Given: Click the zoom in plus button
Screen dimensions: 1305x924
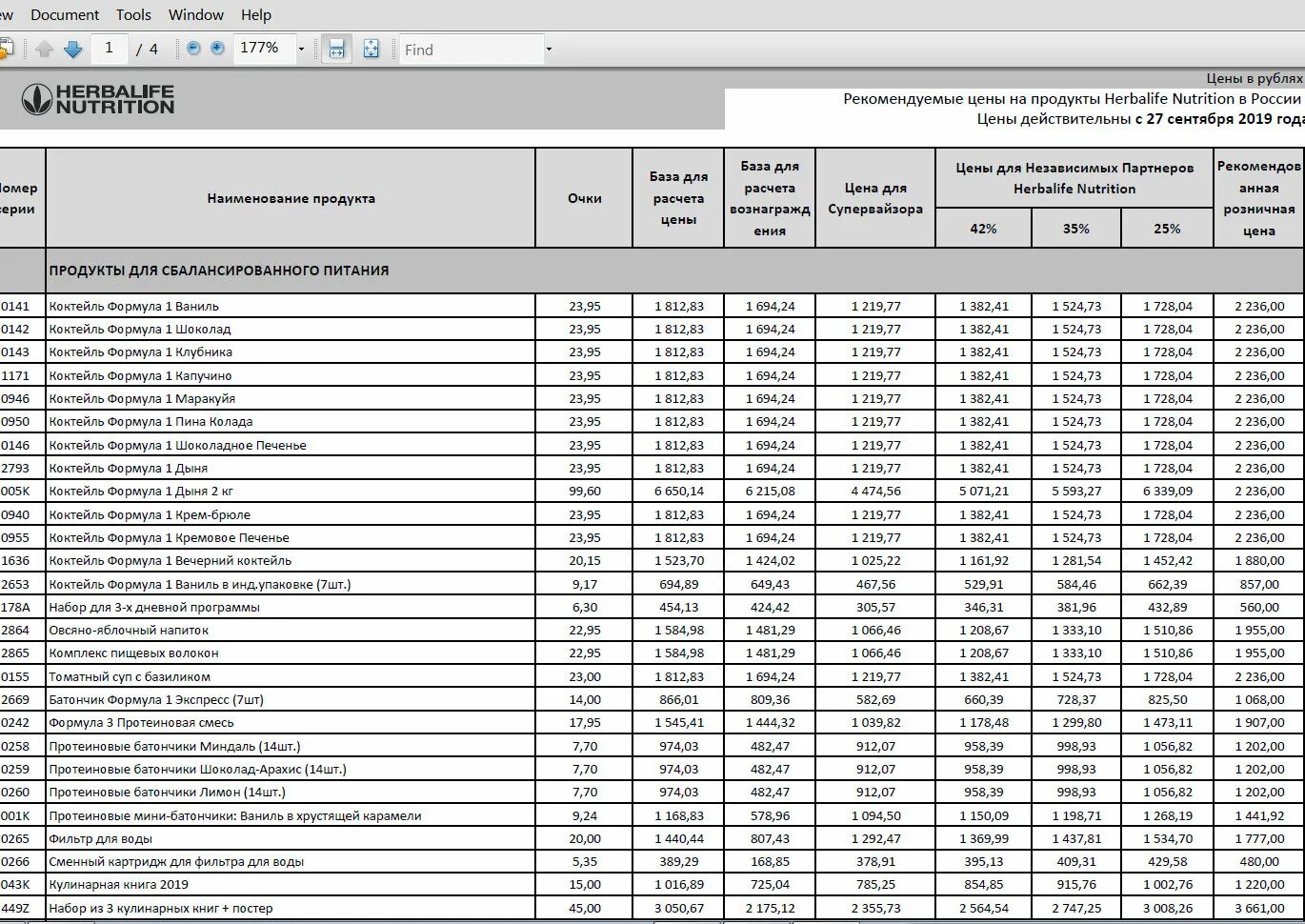Looking at the screenshot, I should [217, 49].
